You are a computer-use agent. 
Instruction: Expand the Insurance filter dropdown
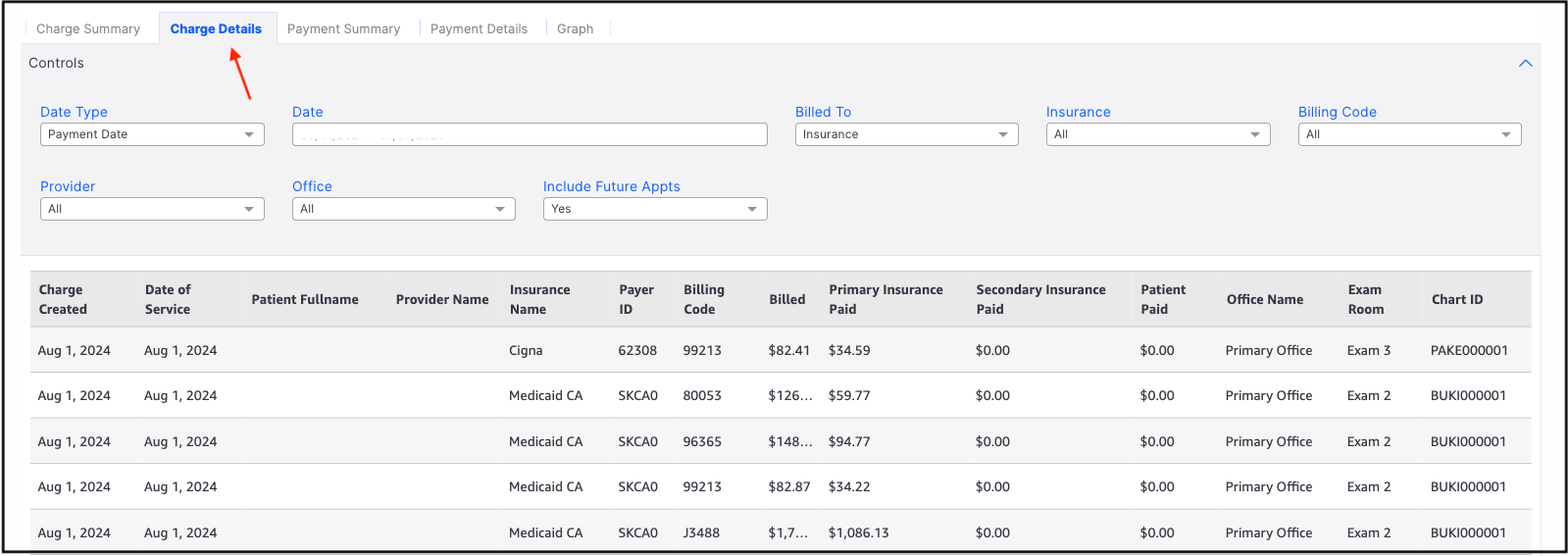[x=1157, y=134]
